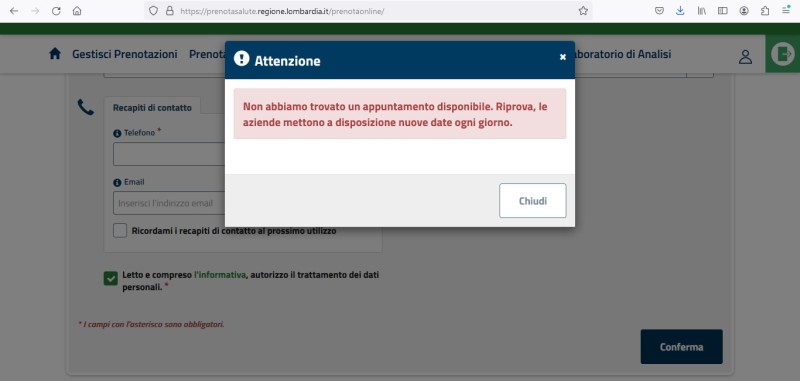Open the l'informativa link

(x=220, y=275)
